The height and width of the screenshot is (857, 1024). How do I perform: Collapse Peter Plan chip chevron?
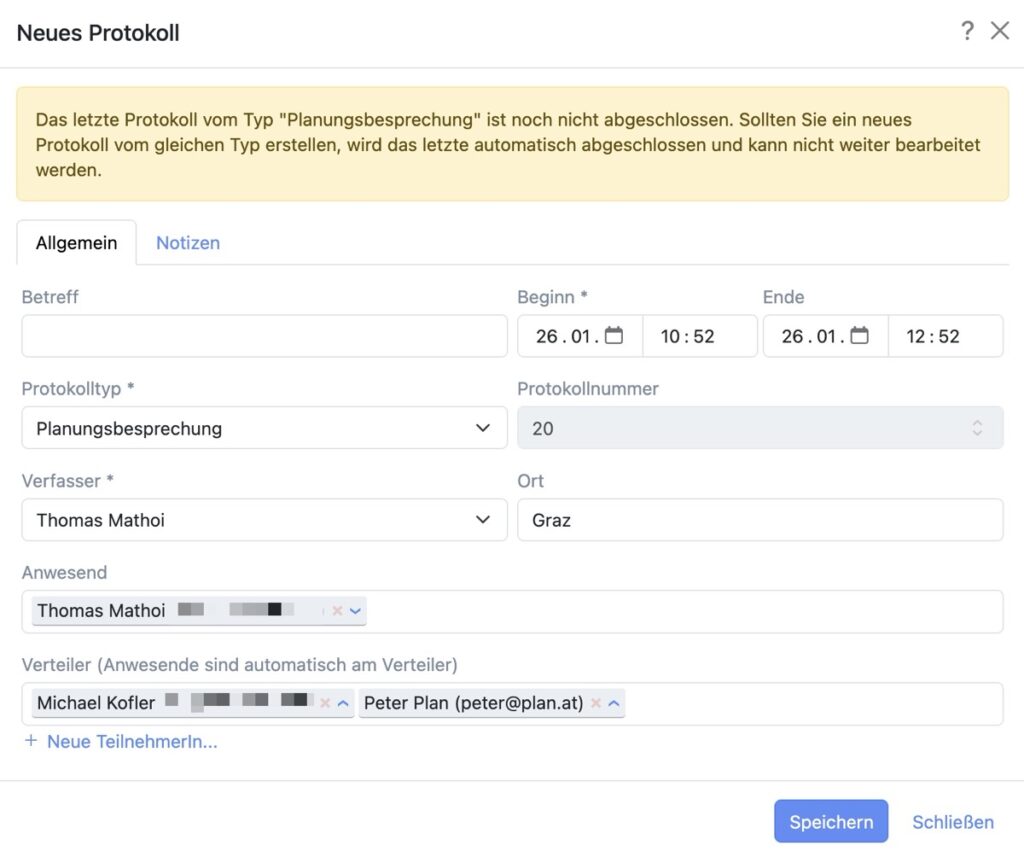tap(614, 703)
